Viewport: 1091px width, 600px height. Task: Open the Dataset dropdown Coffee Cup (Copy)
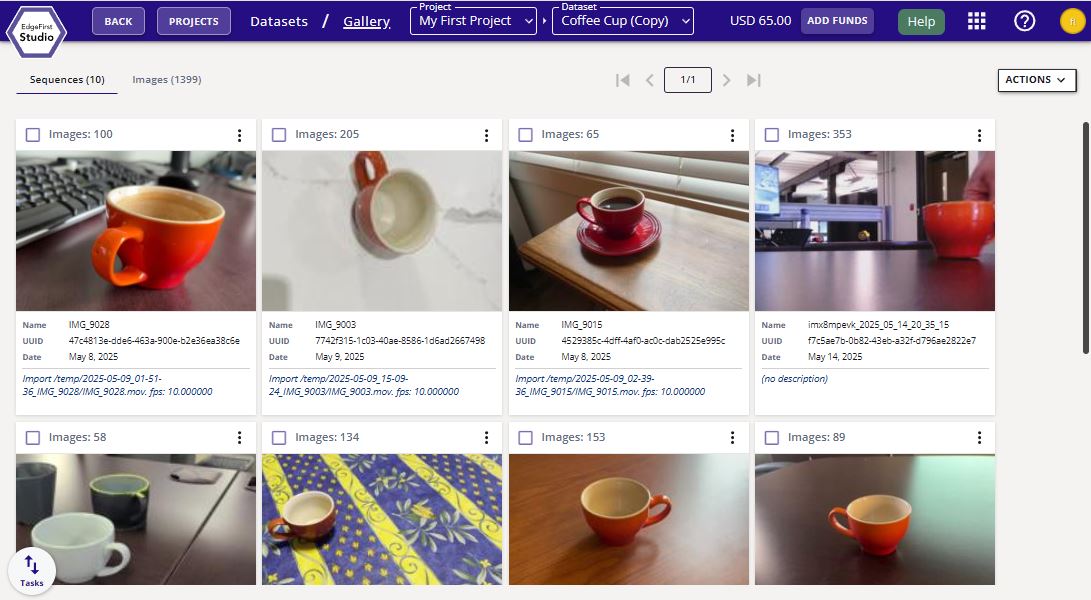622,21
